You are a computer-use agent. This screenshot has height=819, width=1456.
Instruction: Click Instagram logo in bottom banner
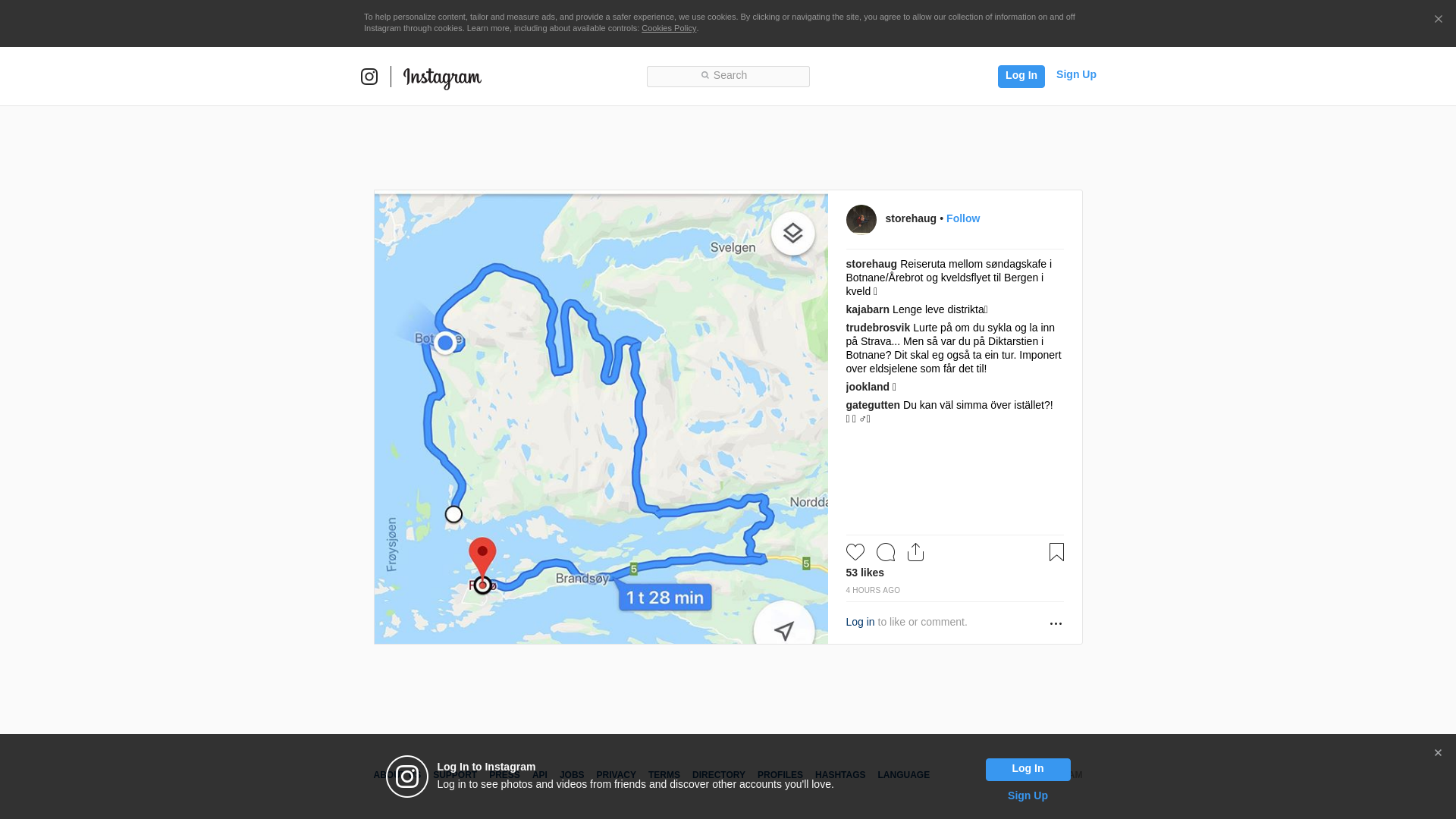click(x=407, y=777)
